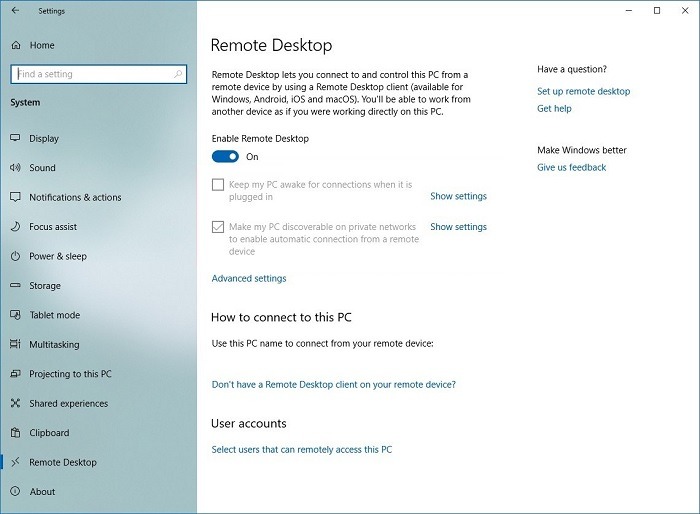Click the Remote Desktop sidebar icon
Screen dimensions: 700x514
click(15, 462)
